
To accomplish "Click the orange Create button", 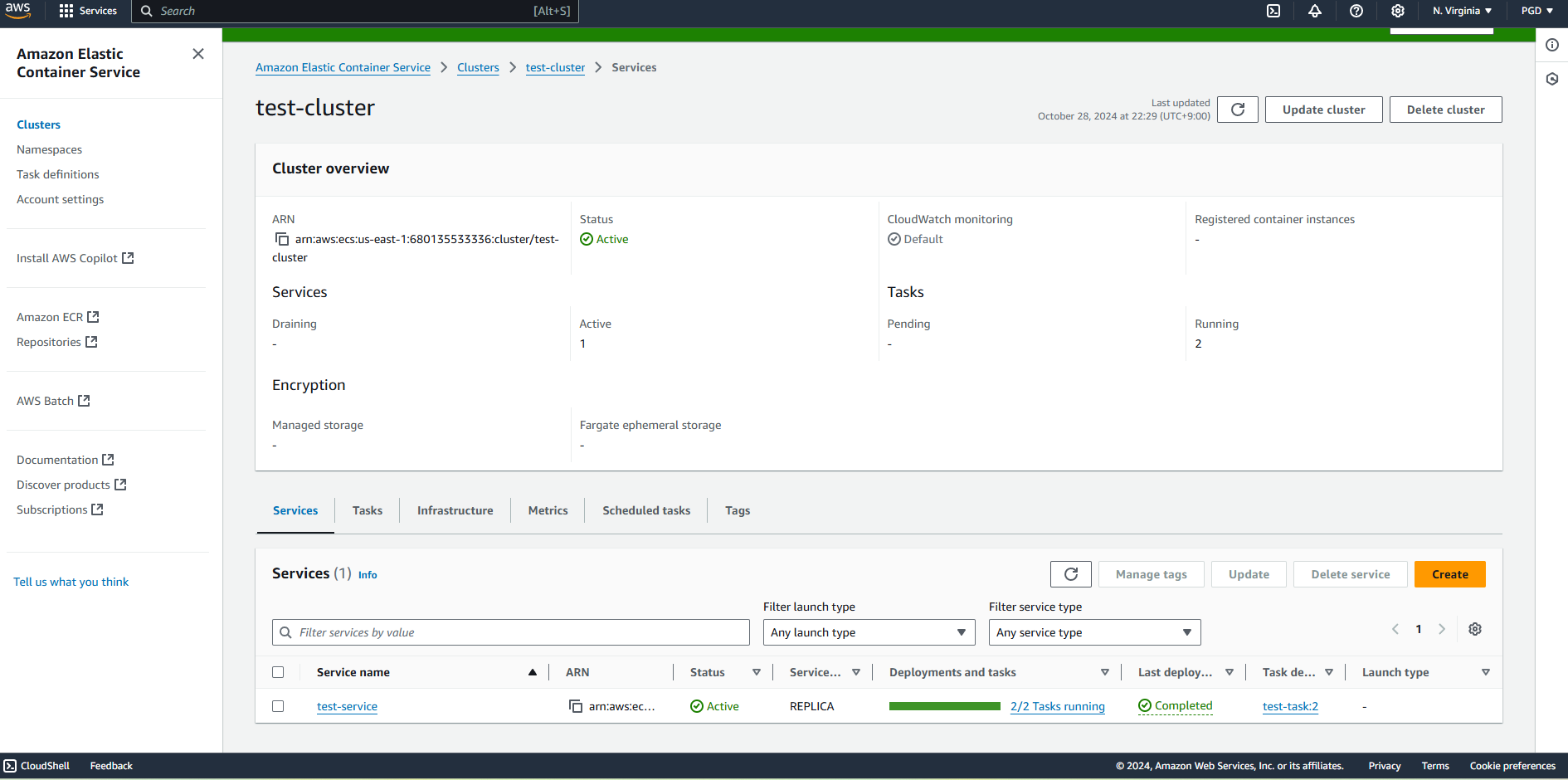I will 1450,574.
